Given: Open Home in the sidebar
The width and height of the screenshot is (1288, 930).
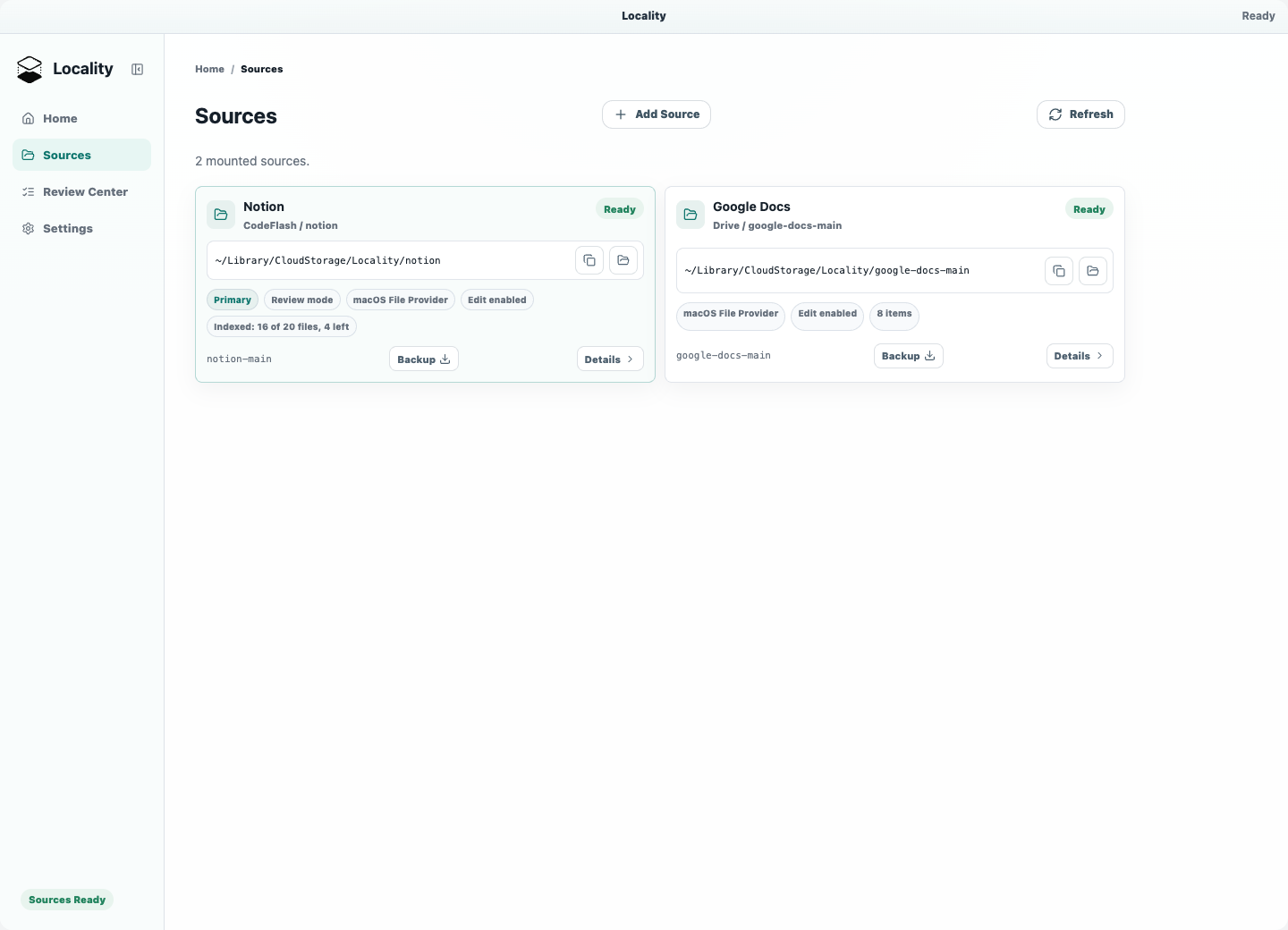Looking at the screenshot, I should (x=81, y=118).
